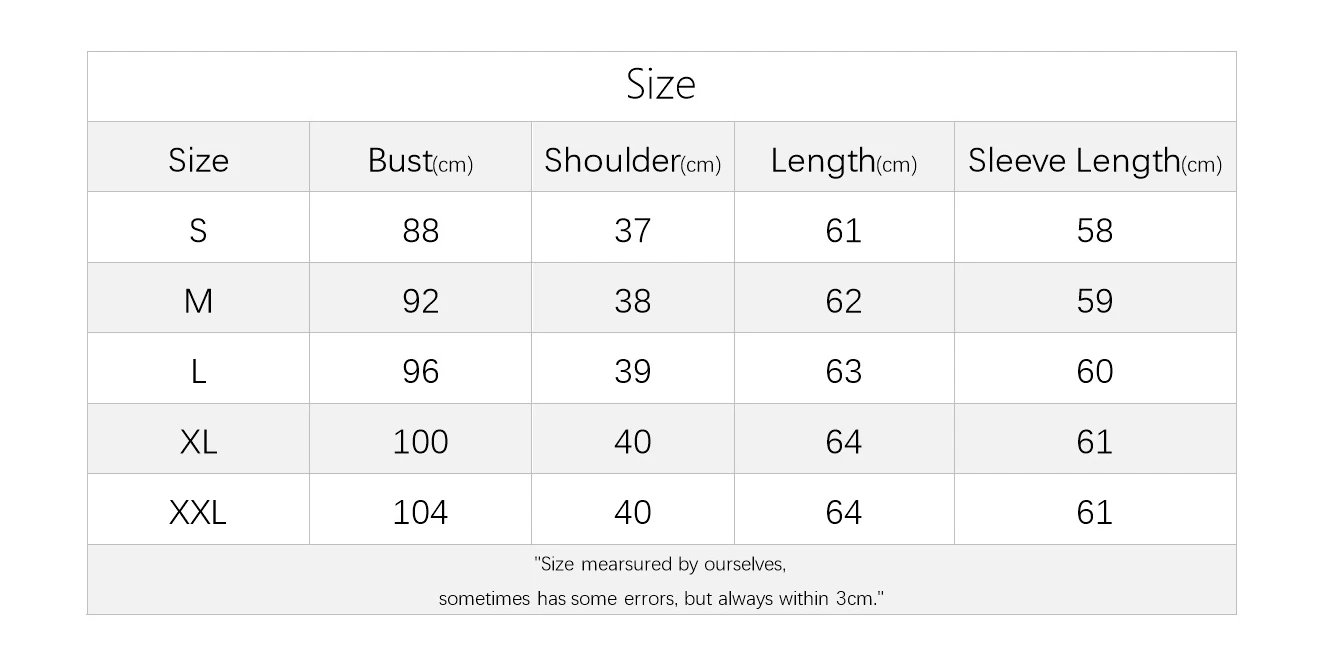
Task: Click the bust value 92
Action: point(420,301)
